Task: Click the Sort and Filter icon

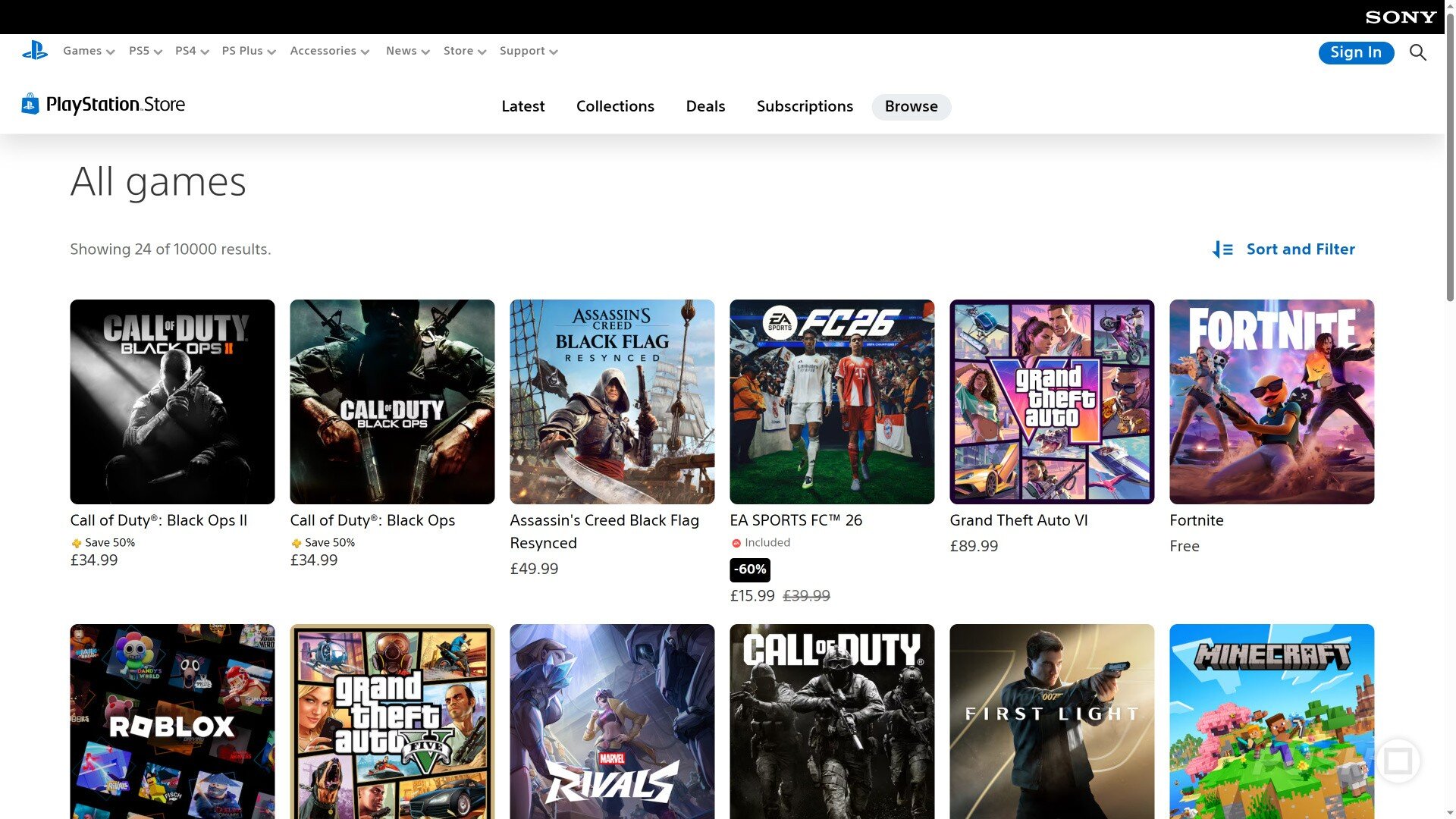Action: (1222, 249)
